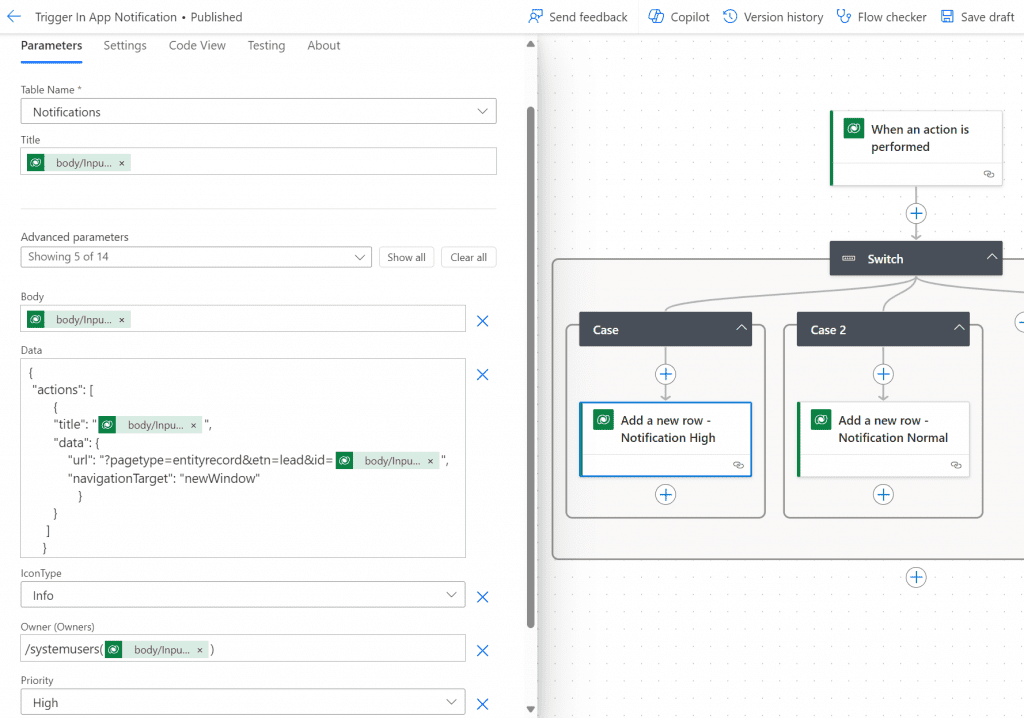Click plus button below the trigger card
This screenshot has width=1024, height=718.
tap(916, 213)
